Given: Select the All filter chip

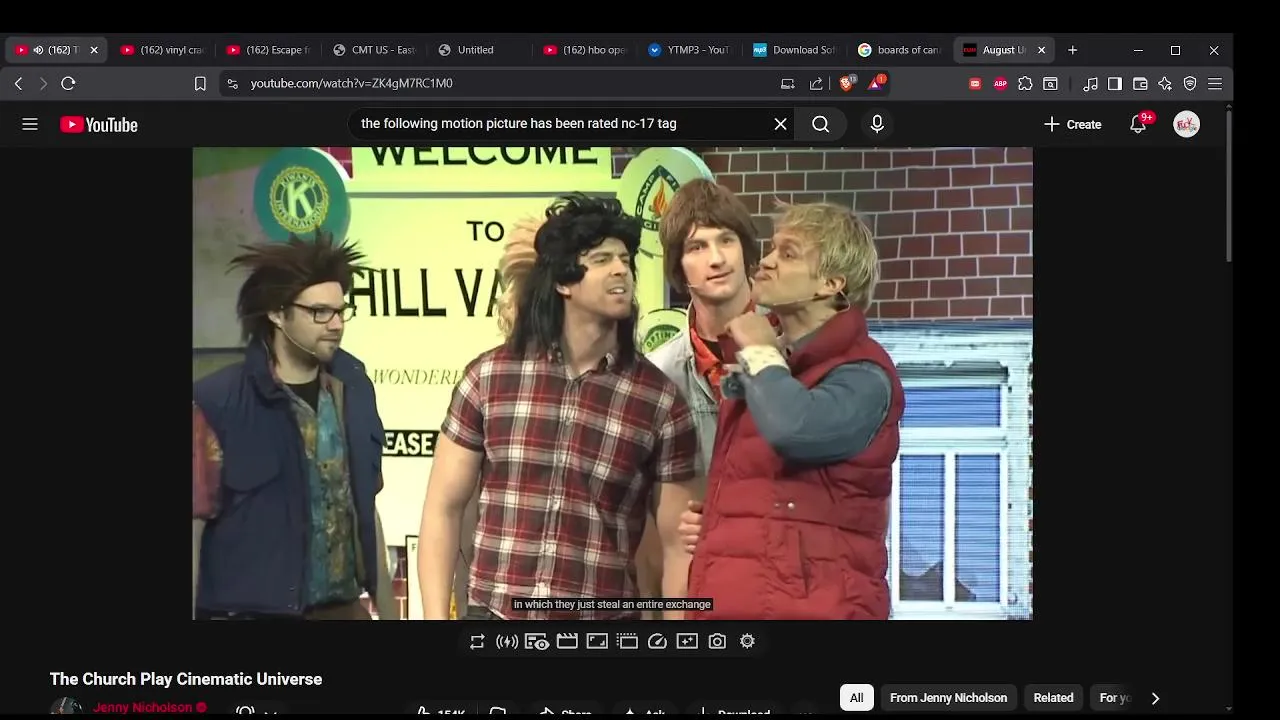Looking at the screenshot, I should (856, 698).
